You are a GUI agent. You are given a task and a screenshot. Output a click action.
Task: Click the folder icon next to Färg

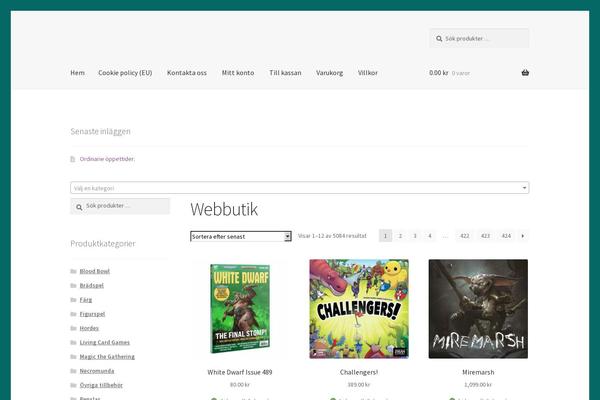point(73,300)
